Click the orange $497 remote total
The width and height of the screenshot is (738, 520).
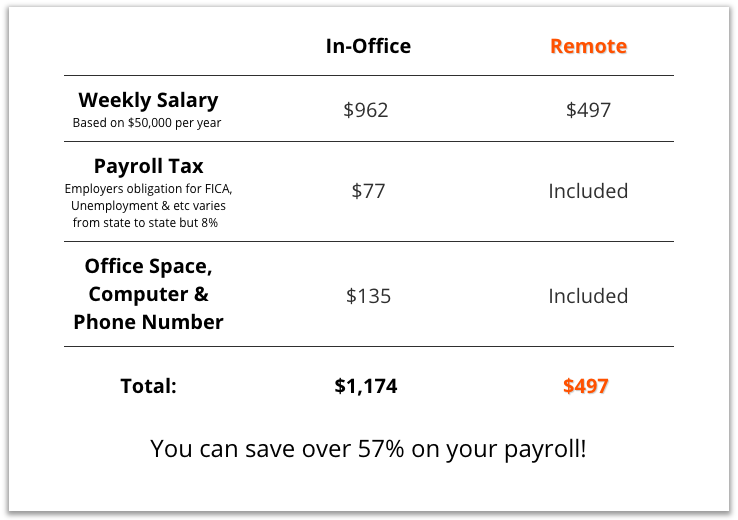coord(586,386)
